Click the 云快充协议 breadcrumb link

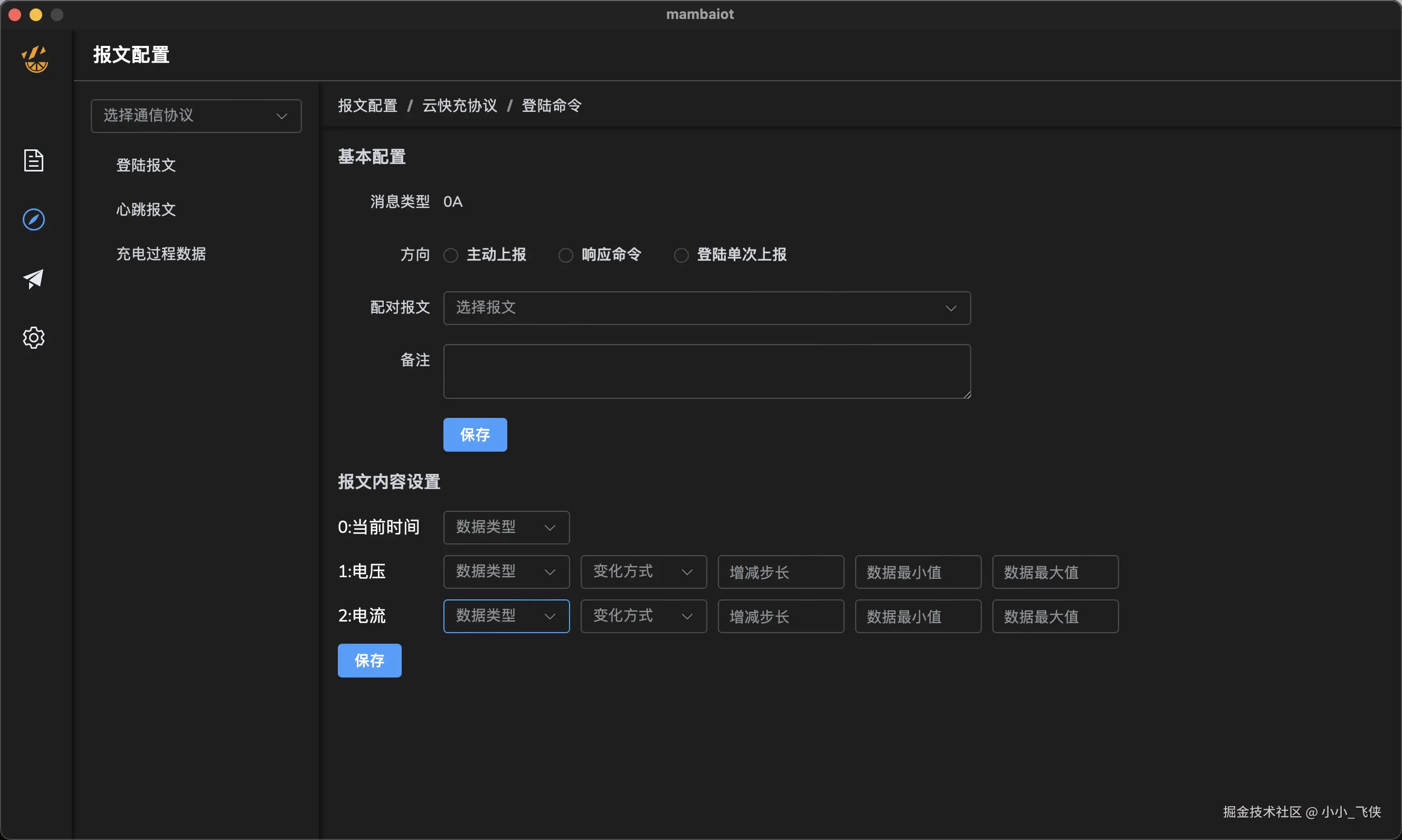459,106
